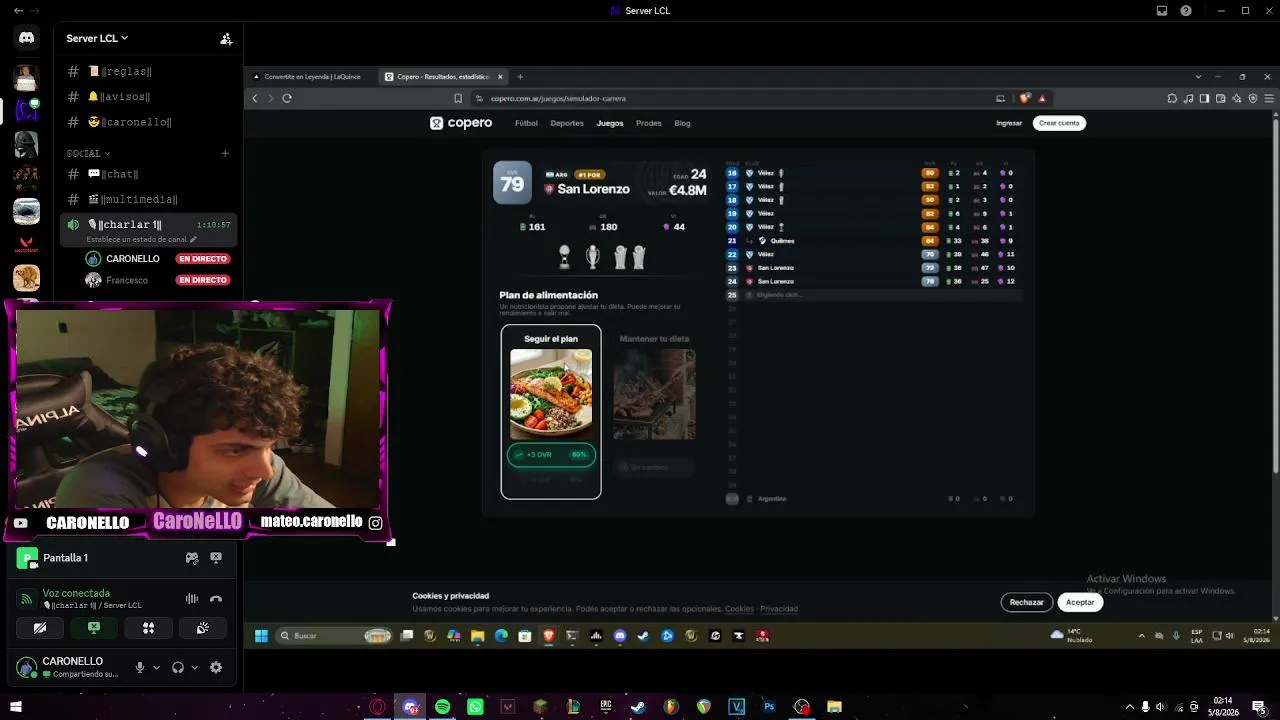Open WhatsApp from the Windows taskbar
This screenshot has height=720, width=1280.
475,707
